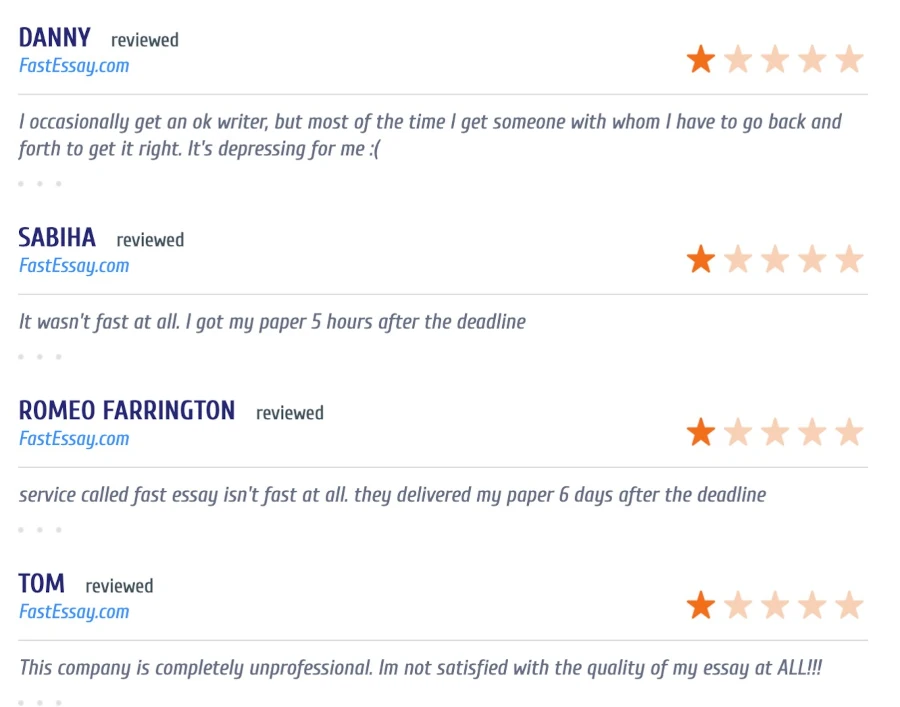The image size is (900, 707).
Task: Click the first star in Tom's rating
Action: coord(701,606)
